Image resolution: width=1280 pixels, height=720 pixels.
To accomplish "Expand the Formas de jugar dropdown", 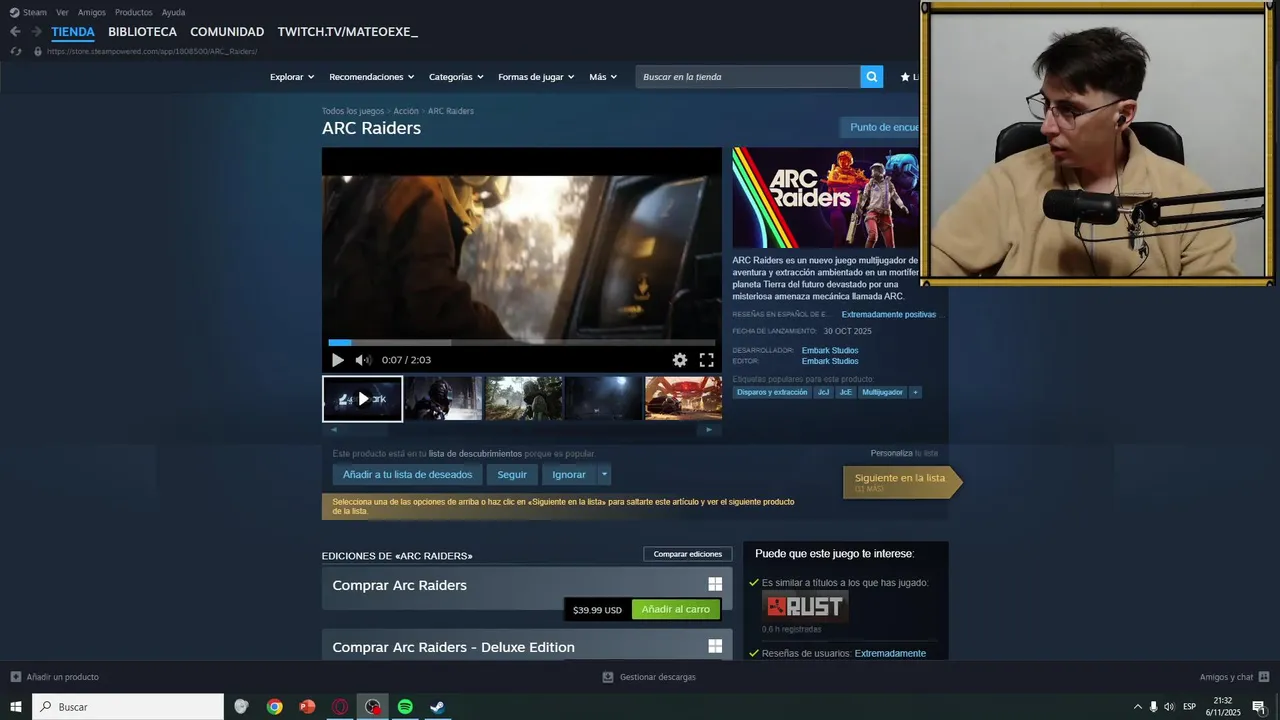I will 536,77.
